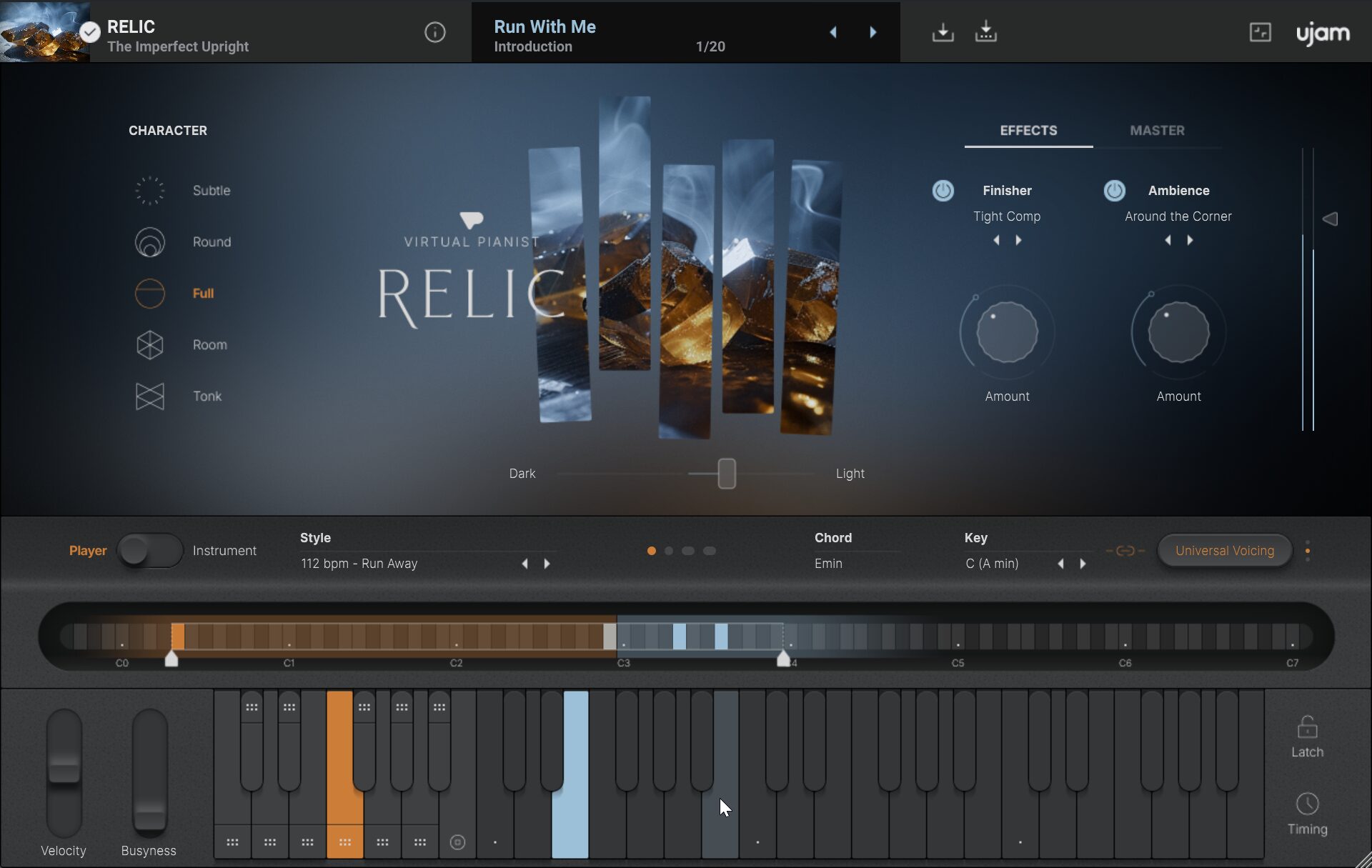This screenshot has height=868, width=1372.
Task: Click the stop circle key icon
Action: click(x=457, y=842)
